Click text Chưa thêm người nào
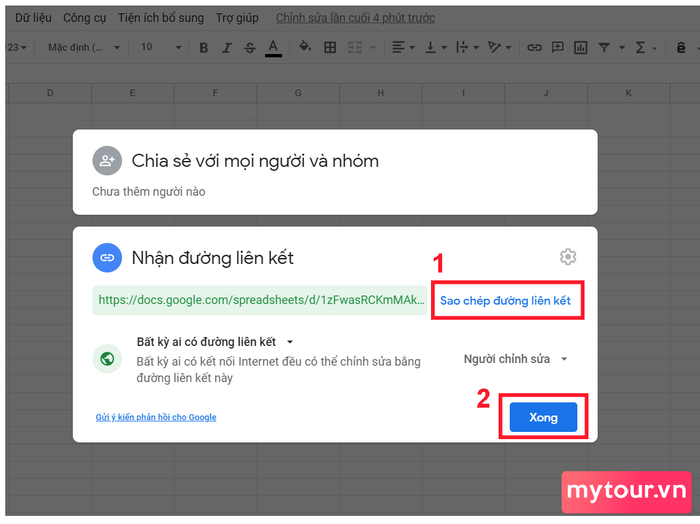Image resolution: width=700 pixels, height=524 pixels. [x=149, y=191]
